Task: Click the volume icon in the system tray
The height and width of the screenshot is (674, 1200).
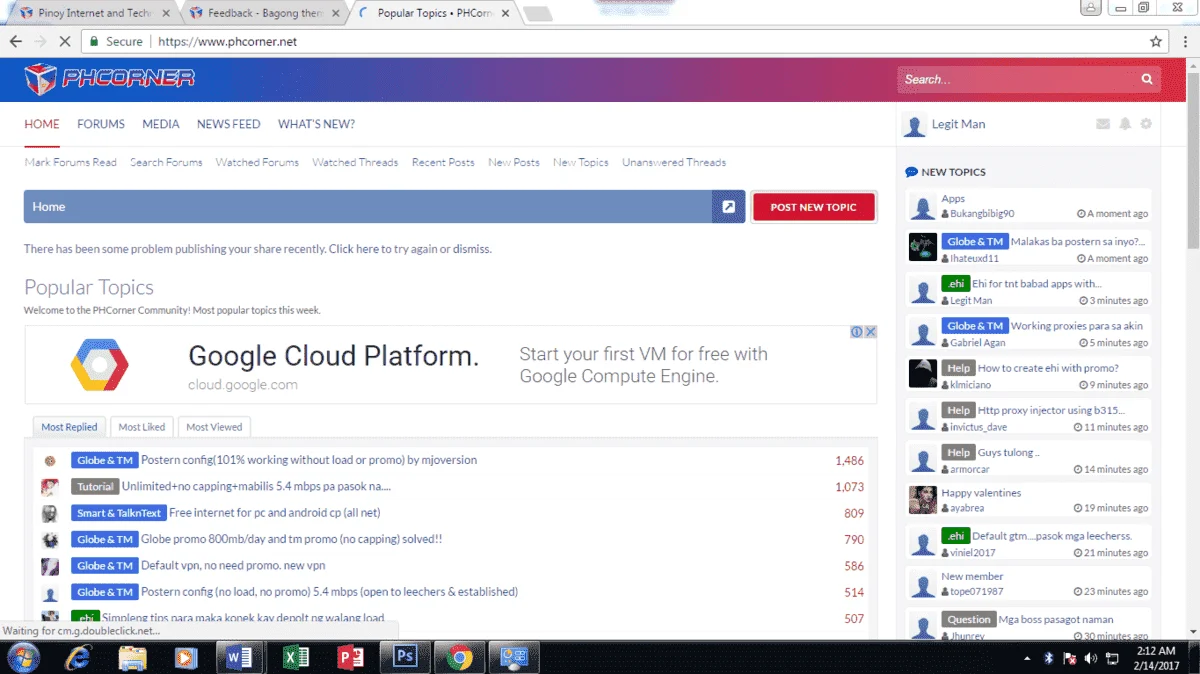Action: 1090,658
